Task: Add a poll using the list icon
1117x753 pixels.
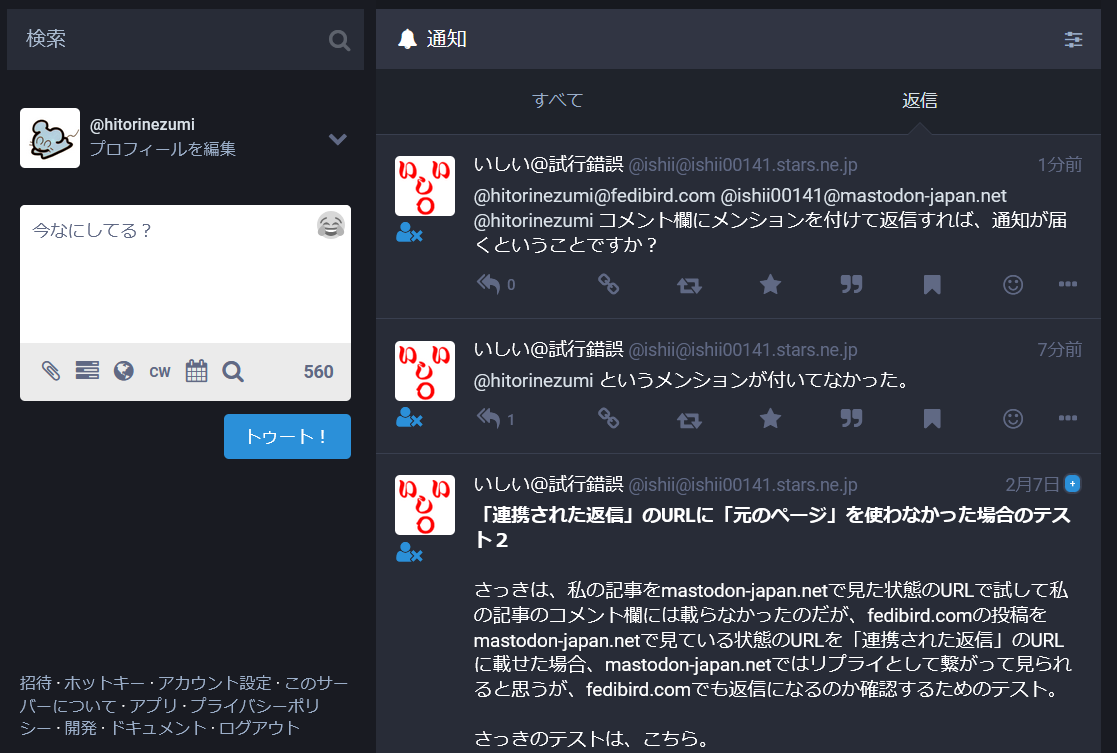Action: [87, 372]
